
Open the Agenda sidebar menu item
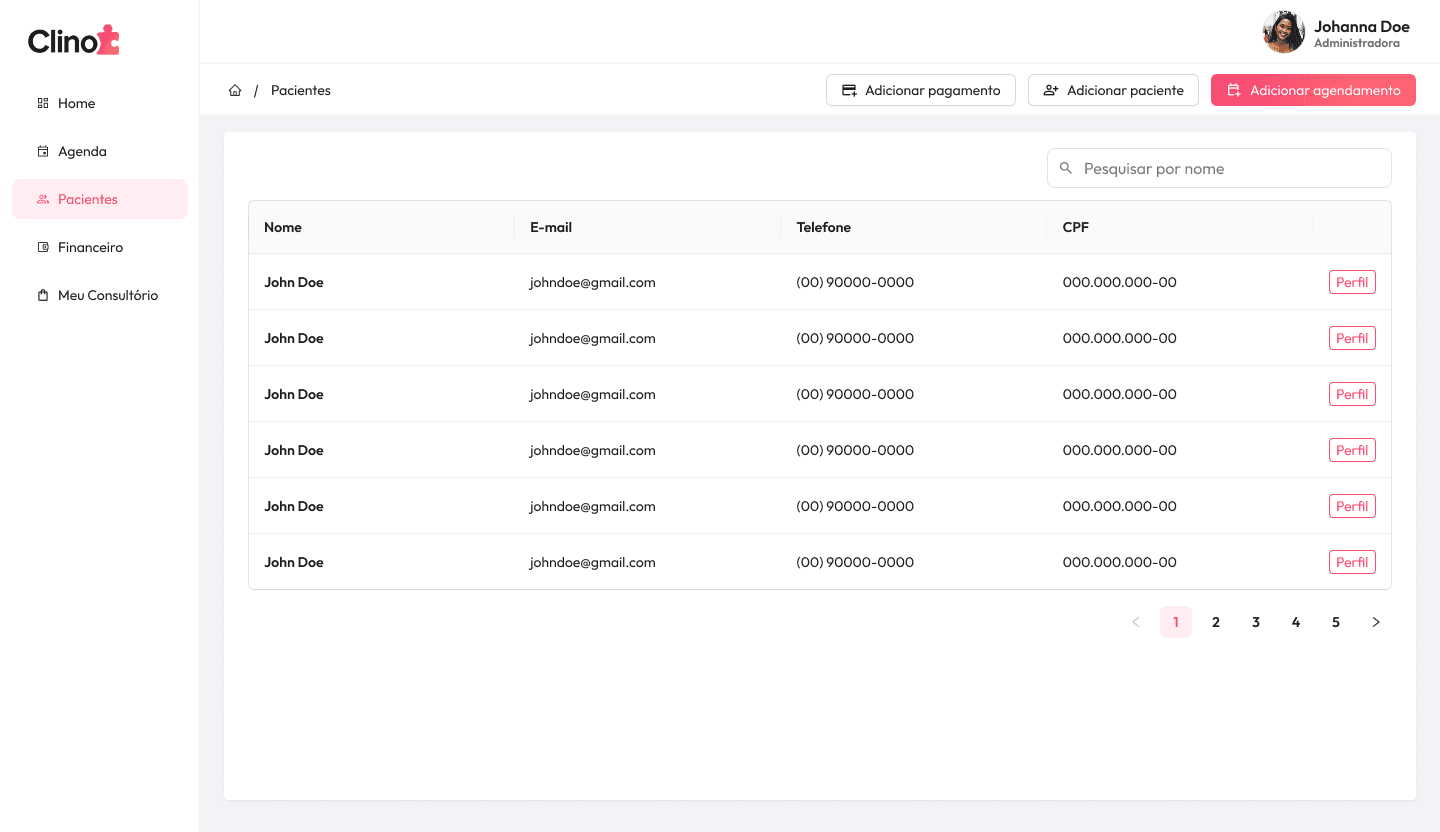coord(82,151)
